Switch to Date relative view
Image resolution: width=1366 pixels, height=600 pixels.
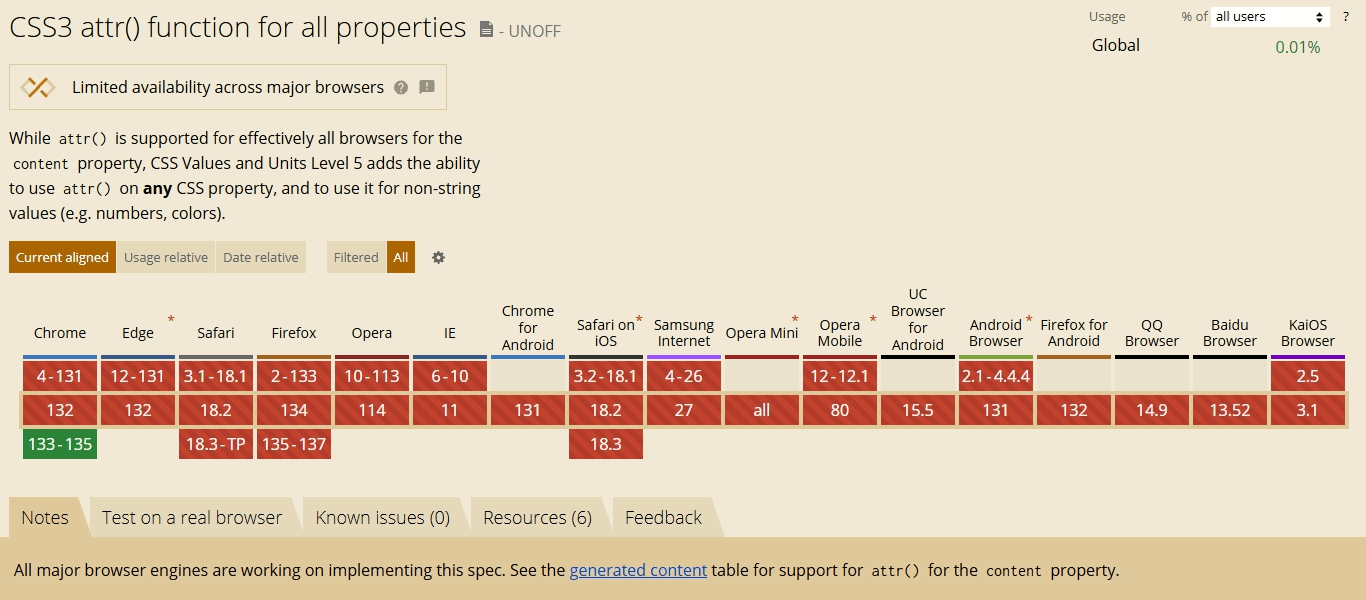(261, 257)
